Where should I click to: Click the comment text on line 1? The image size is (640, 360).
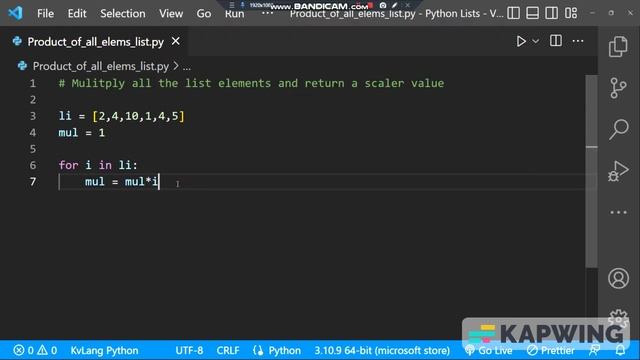tap(251, 83)
